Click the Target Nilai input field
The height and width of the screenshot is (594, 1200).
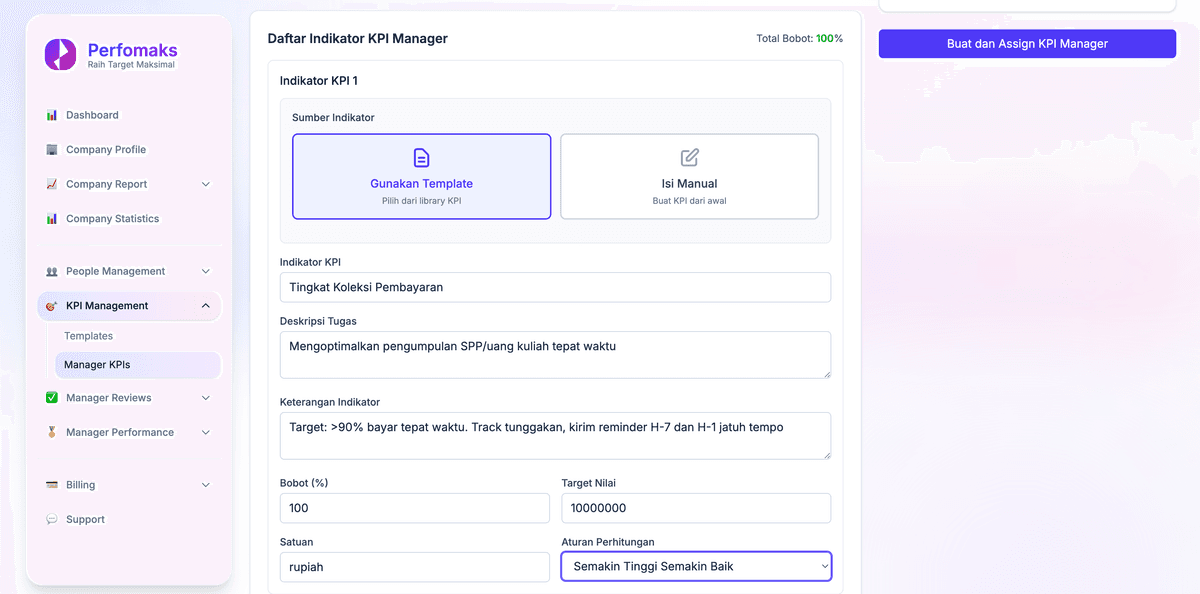(696, 508)
